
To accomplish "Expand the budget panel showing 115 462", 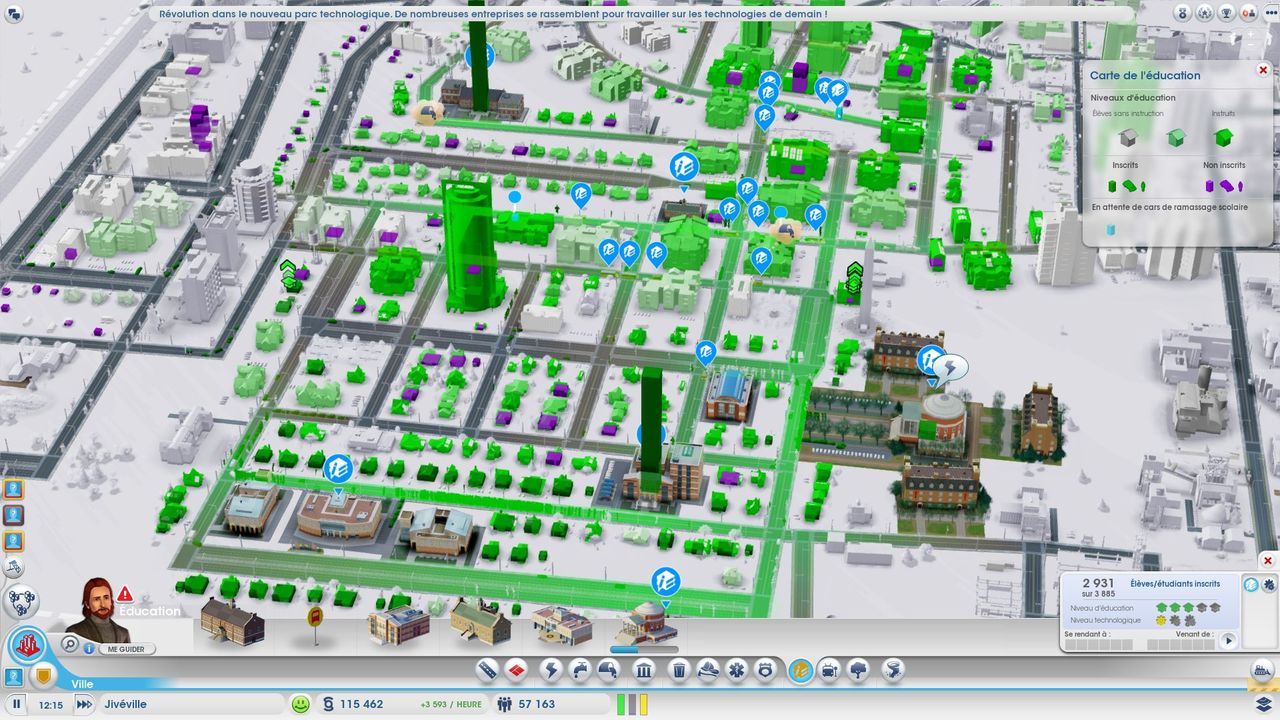I will [355, 704].
